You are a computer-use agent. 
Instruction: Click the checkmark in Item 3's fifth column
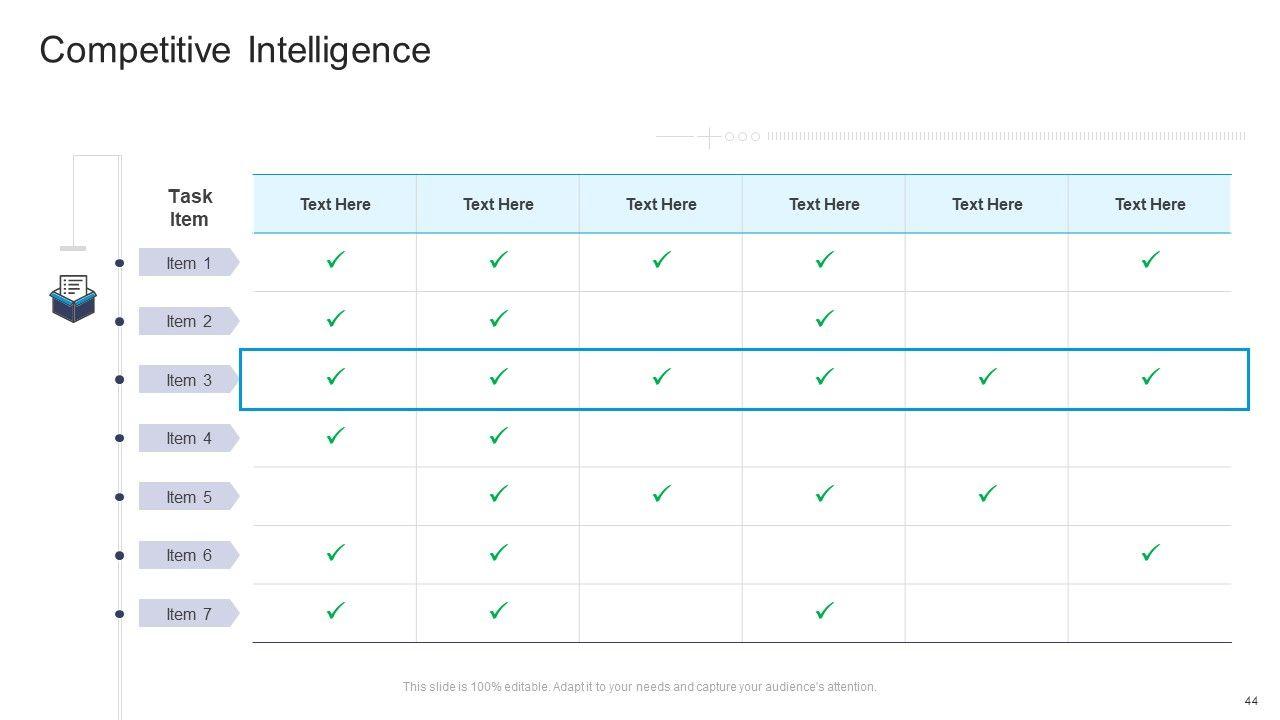click(987, 377)
